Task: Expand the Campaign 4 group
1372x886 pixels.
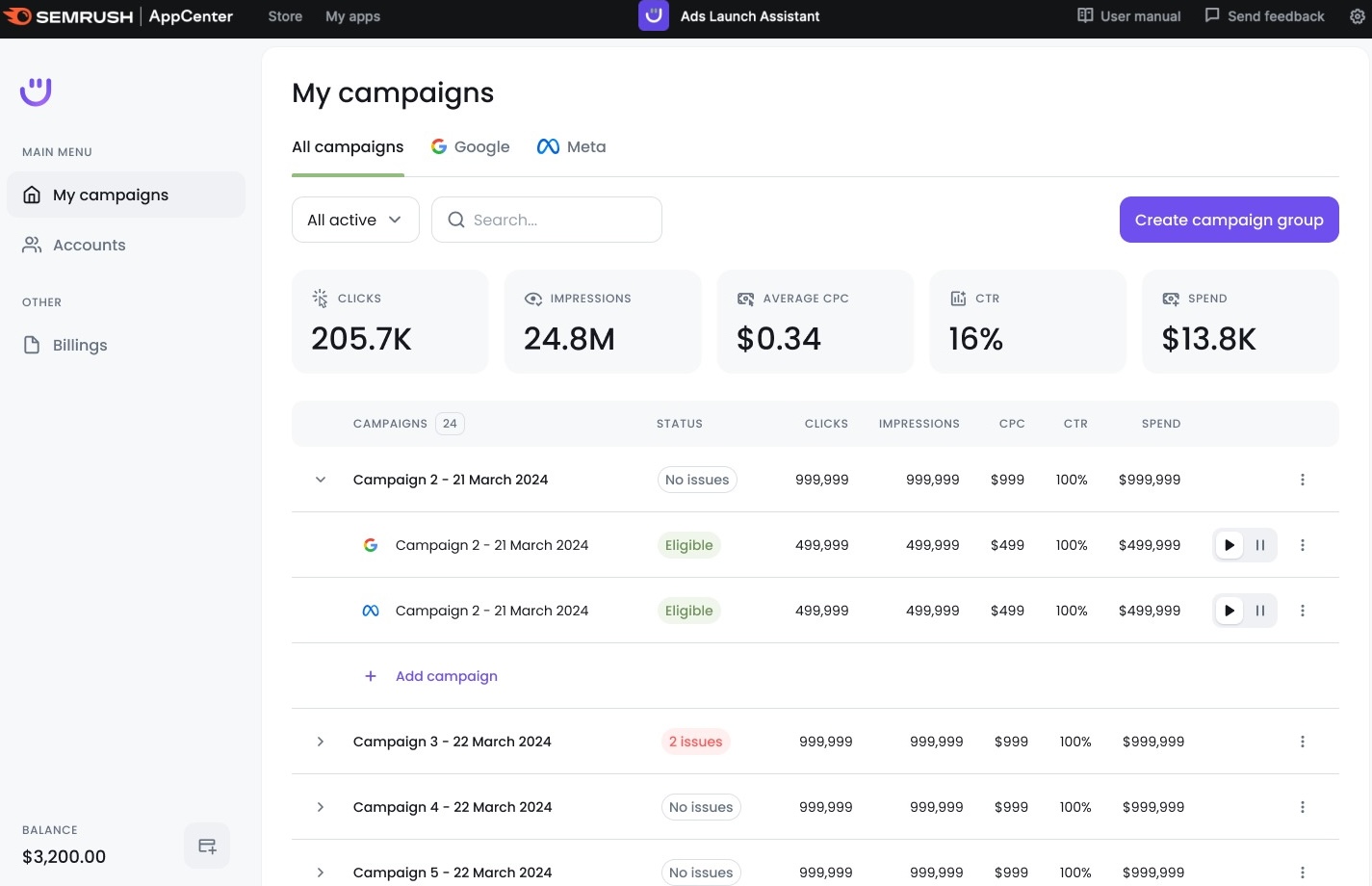Action: tap(321, 807)
